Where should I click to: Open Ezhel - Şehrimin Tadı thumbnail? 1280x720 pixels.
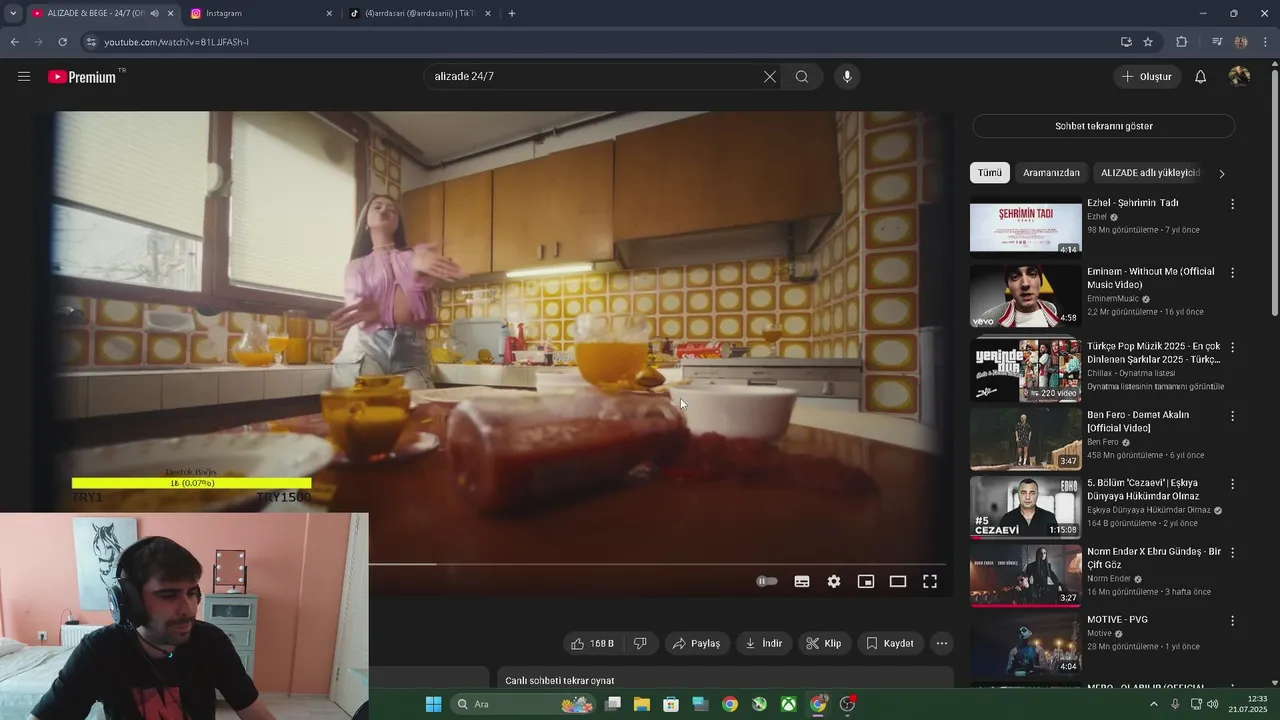(1025, 229)
